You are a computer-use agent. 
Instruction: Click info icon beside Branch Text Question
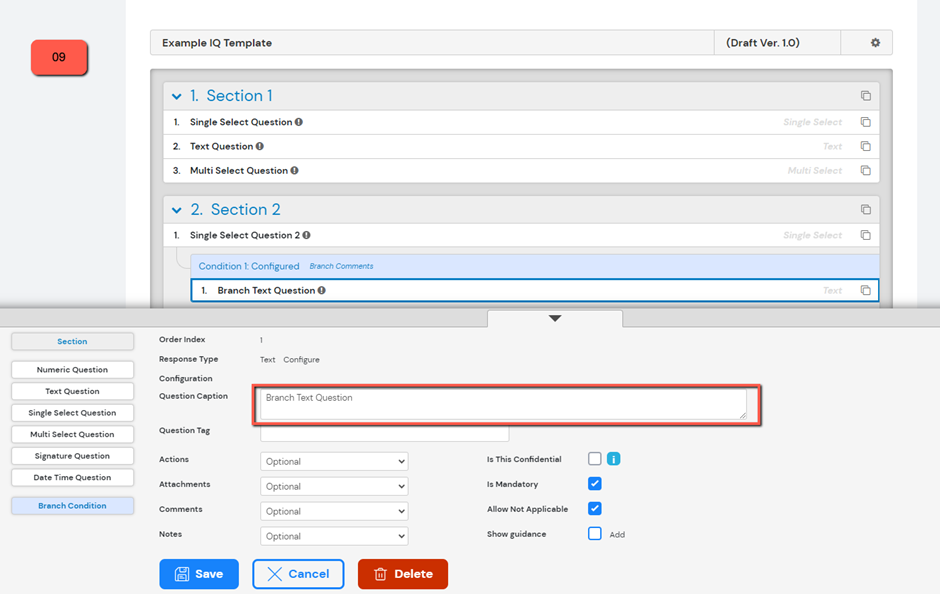point(322,291)
